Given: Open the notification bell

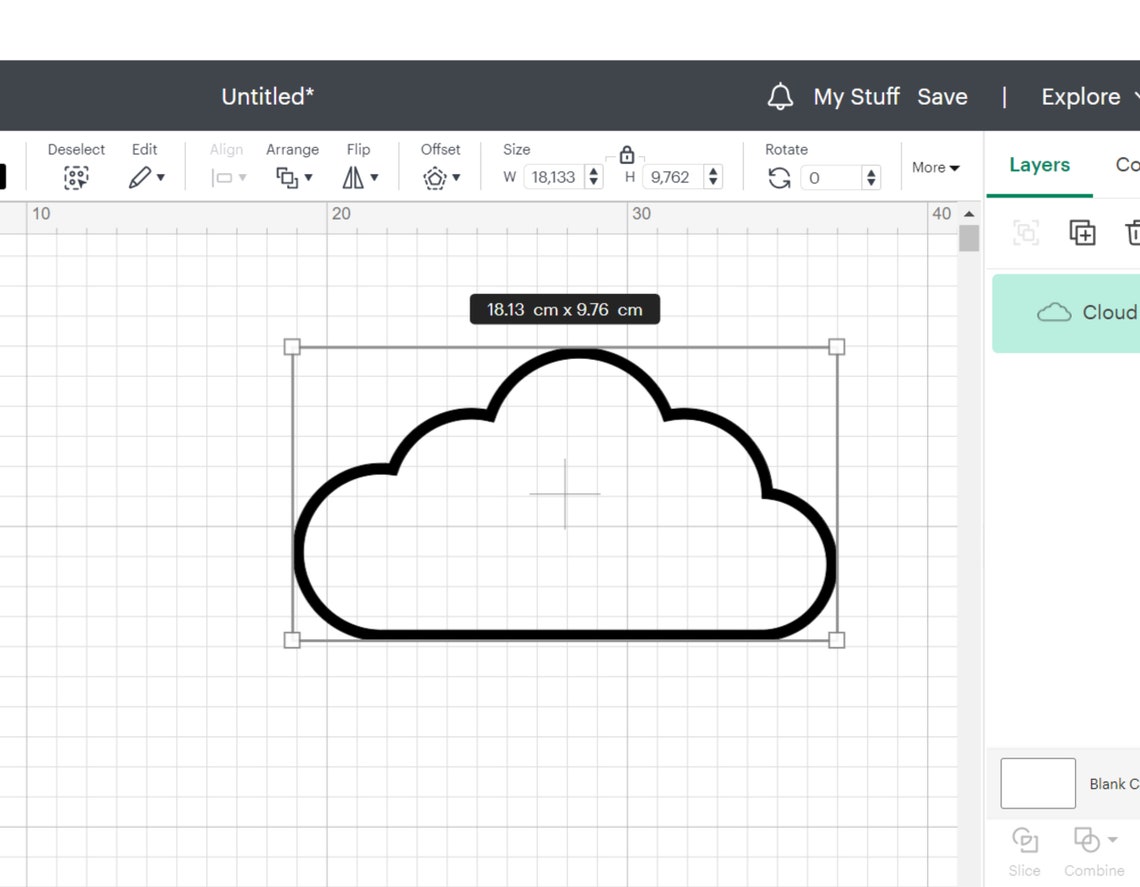Looking at the screenshot, I should click(x=780, y=96).
